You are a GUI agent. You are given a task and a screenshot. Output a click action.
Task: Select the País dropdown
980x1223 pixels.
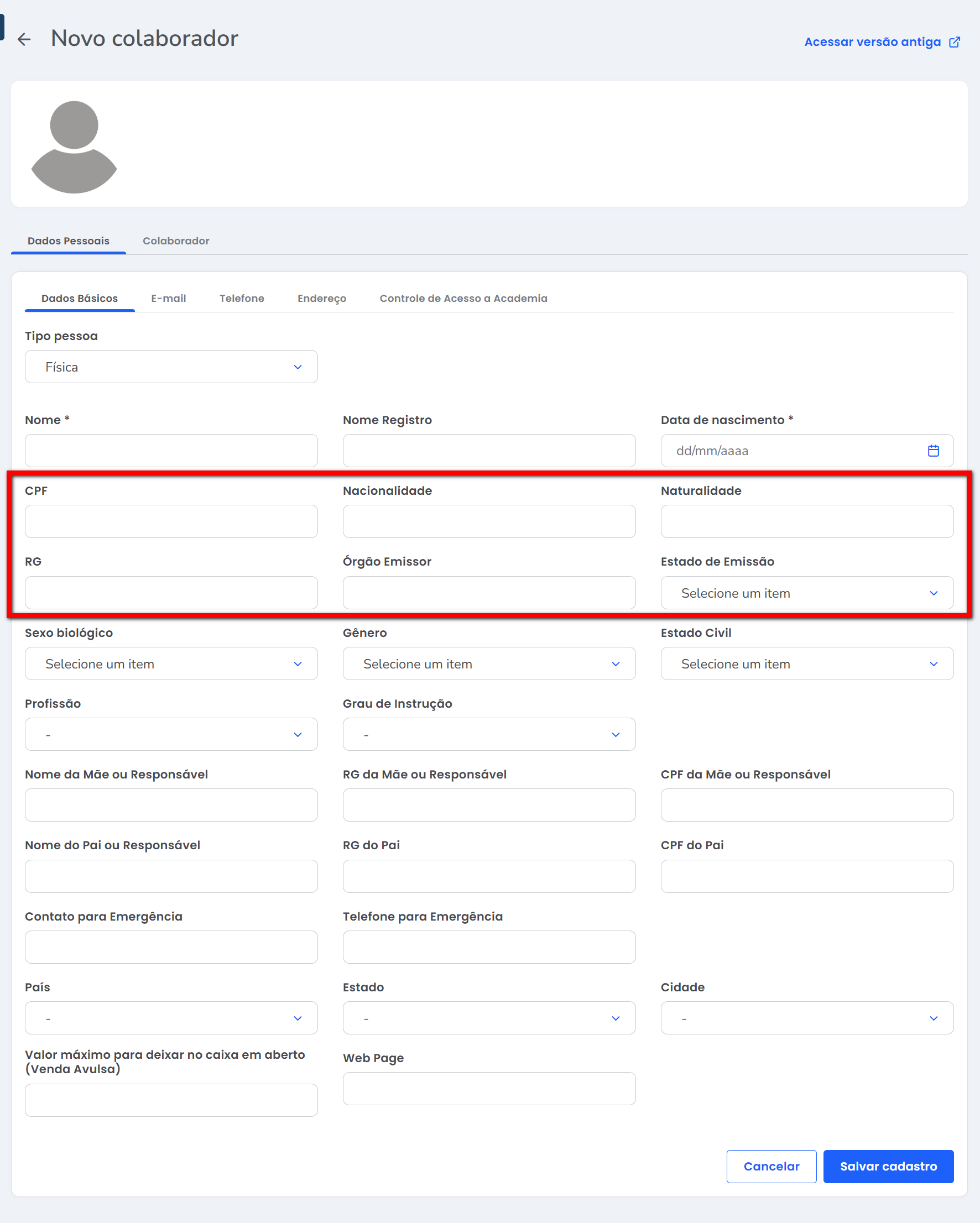pyautogui.click(x=171, y=1018)
